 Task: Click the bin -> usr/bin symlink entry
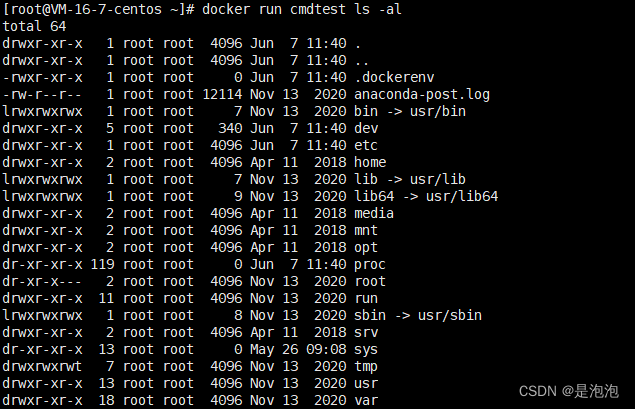tap(410, 111)
